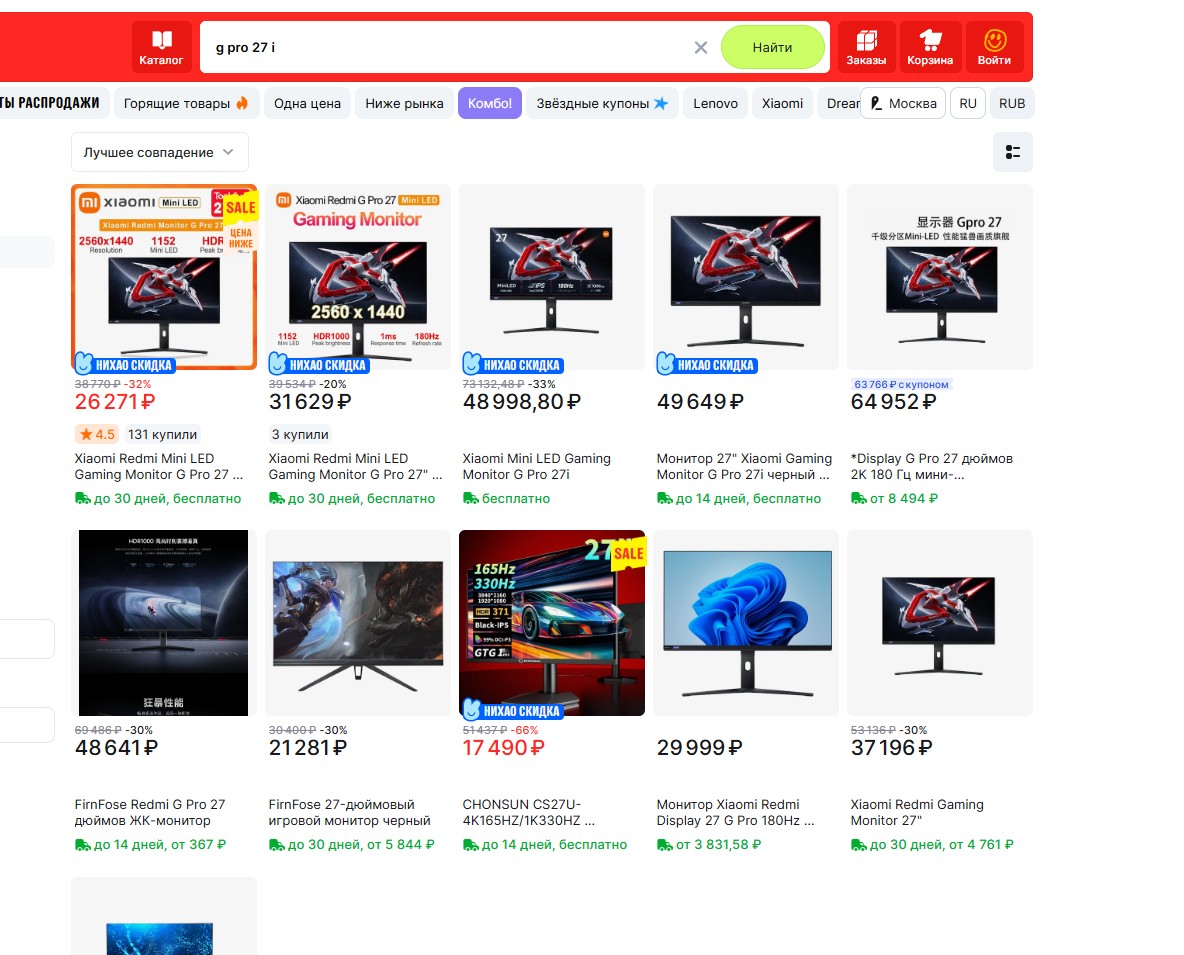Select the Xiaomi brand chip
1184x955 pixels.
[x=782, y=103]
